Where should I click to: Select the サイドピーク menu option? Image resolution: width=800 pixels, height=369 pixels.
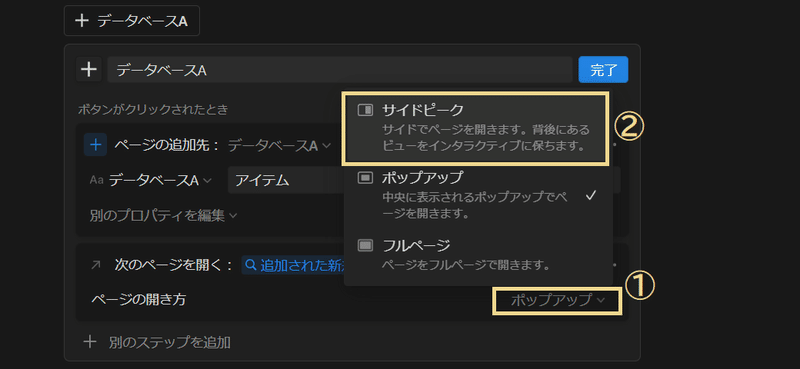click(x=476, y=128)
